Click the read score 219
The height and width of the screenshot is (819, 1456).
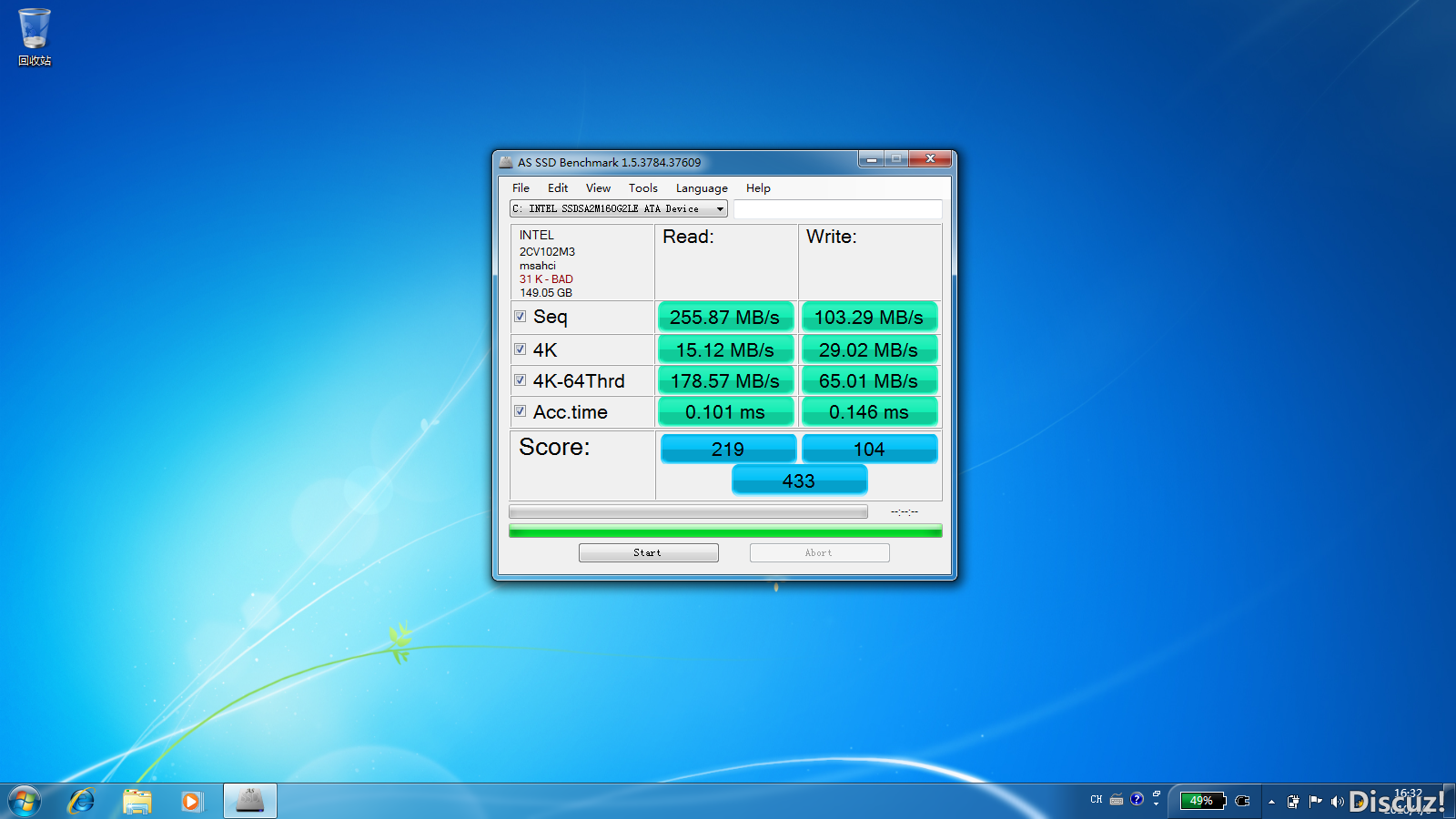tap(728, 449)
